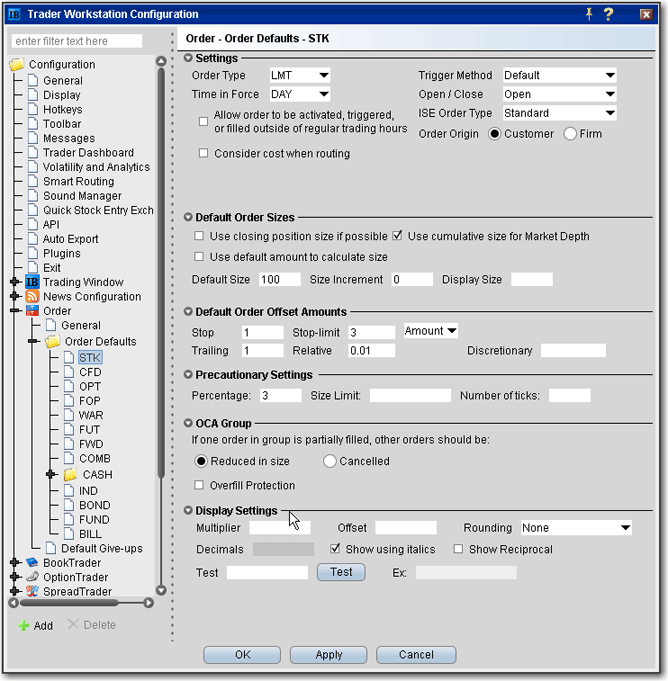Click the page icon beside API
The height and width of the screenshot is (681, 668).
pyautogui.click(x=33, y=224)
